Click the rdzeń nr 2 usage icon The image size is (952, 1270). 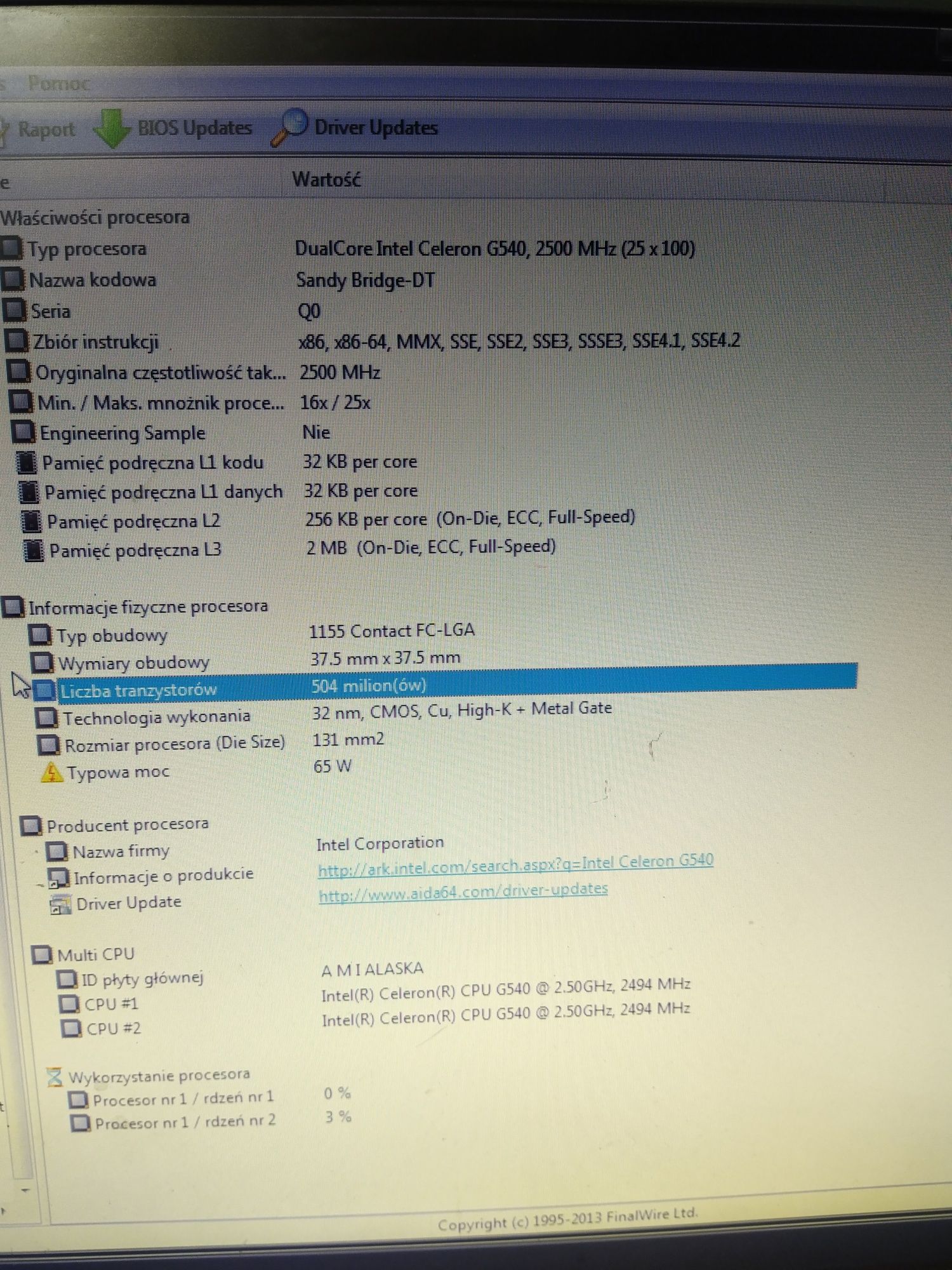click(81, 1123)
